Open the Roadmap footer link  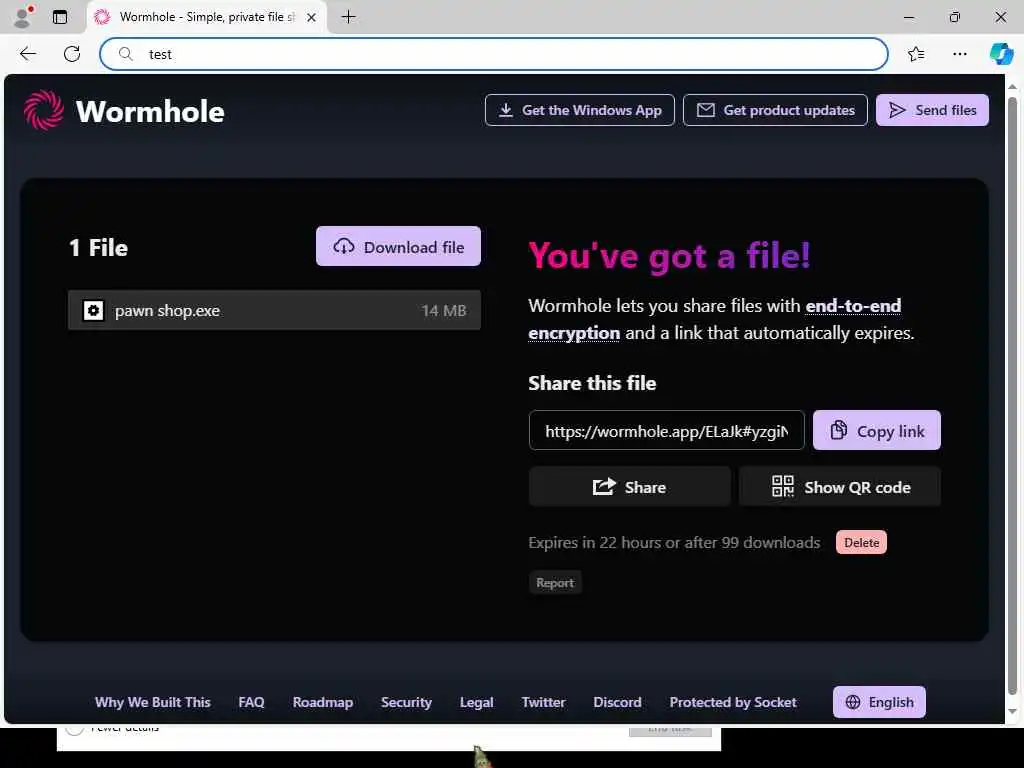click(323, 702)
